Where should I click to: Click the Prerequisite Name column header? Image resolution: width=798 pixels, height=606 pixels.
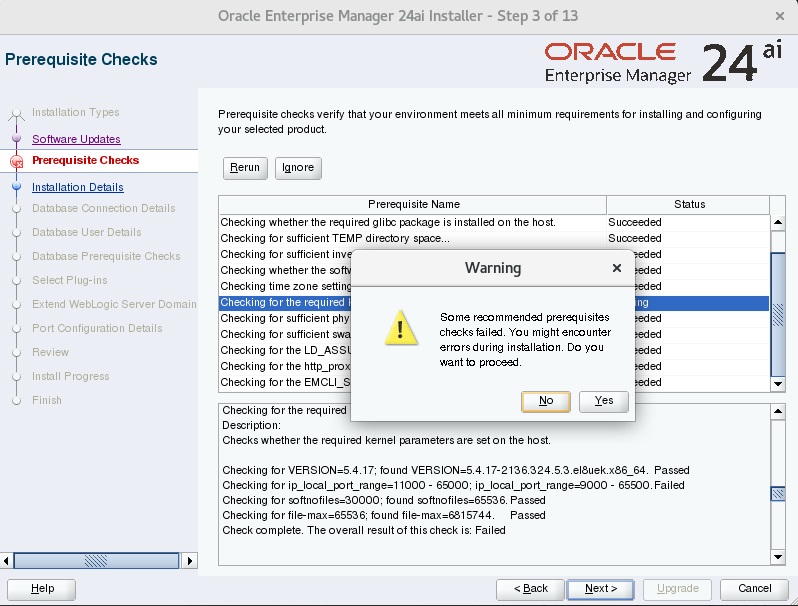(413, 205)
